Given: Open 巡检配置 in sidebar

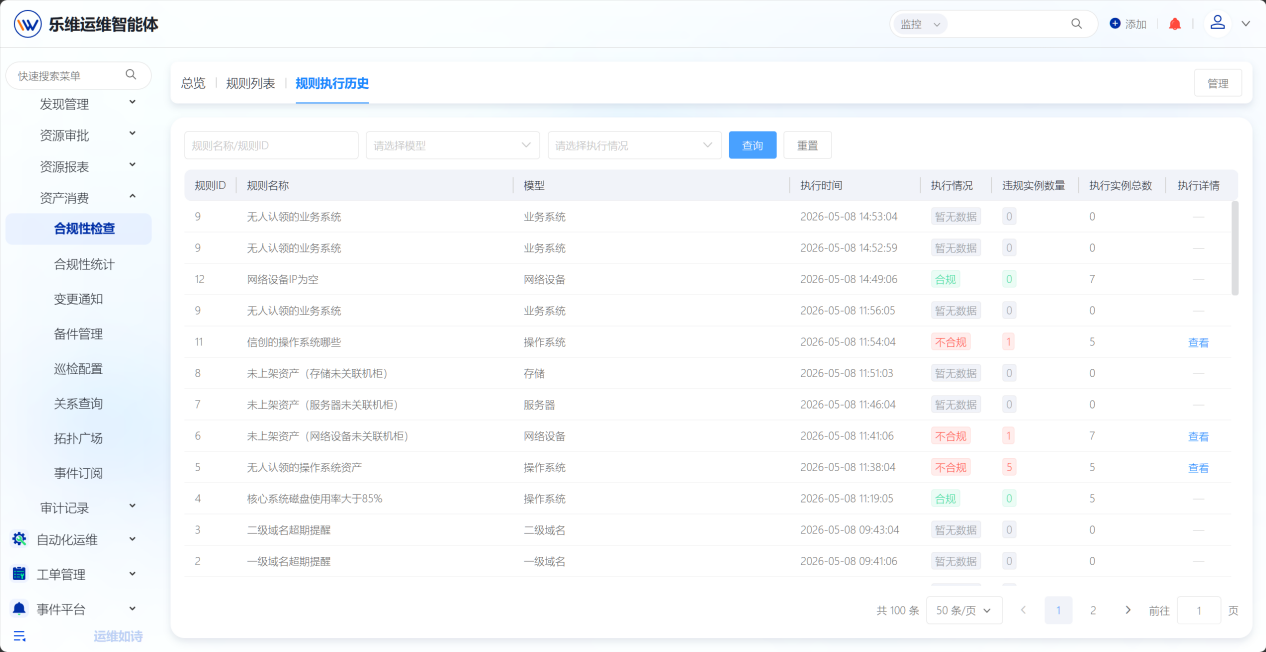Looking at the screenshot, I should click(79, 369).
